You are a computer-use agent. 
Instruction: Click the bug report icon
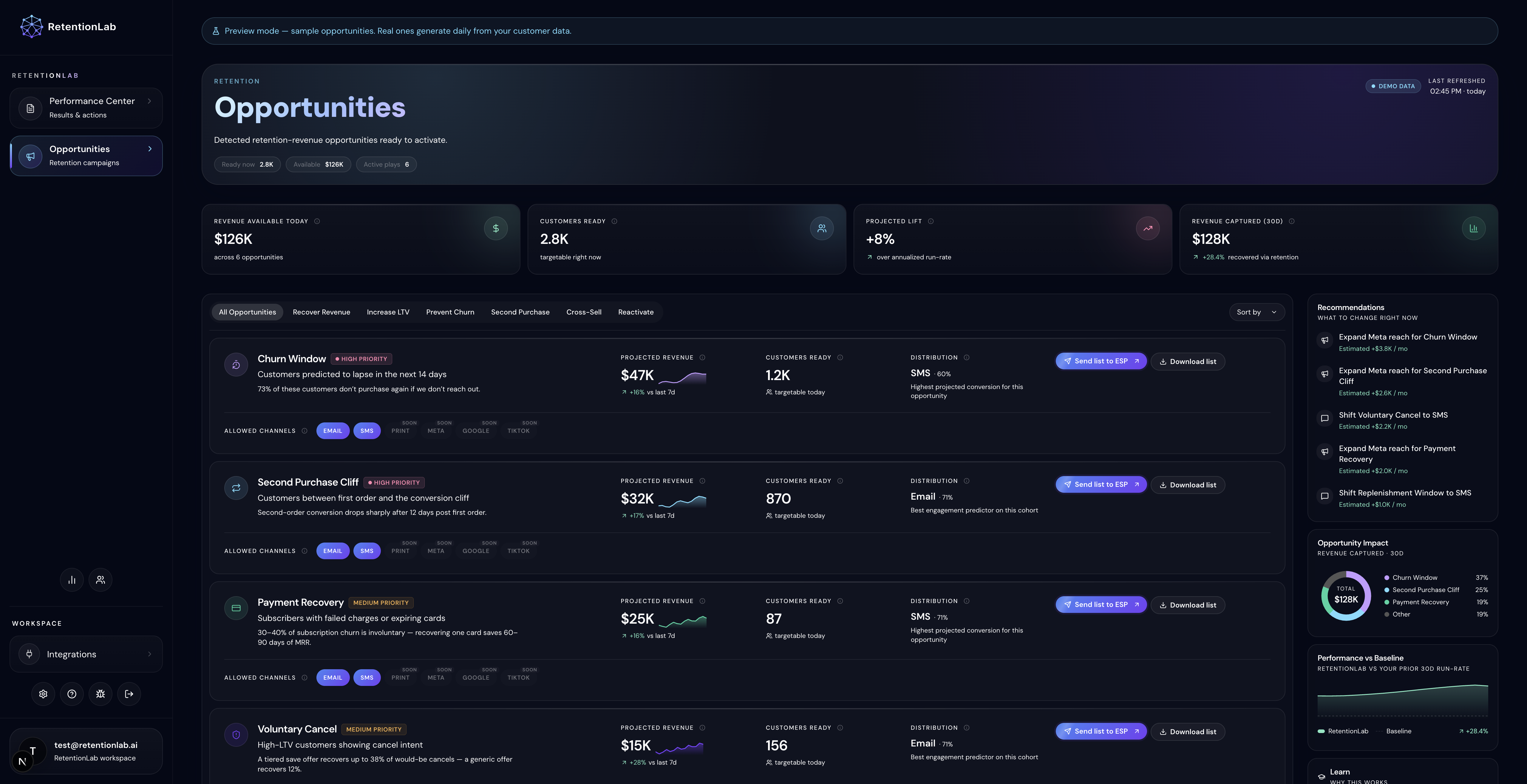pos(100,694)
